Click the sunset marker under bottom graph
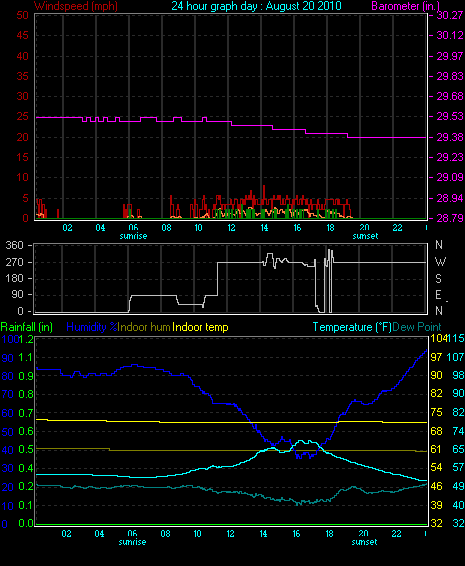Screen dimensions: 465x566 [364, 542]
